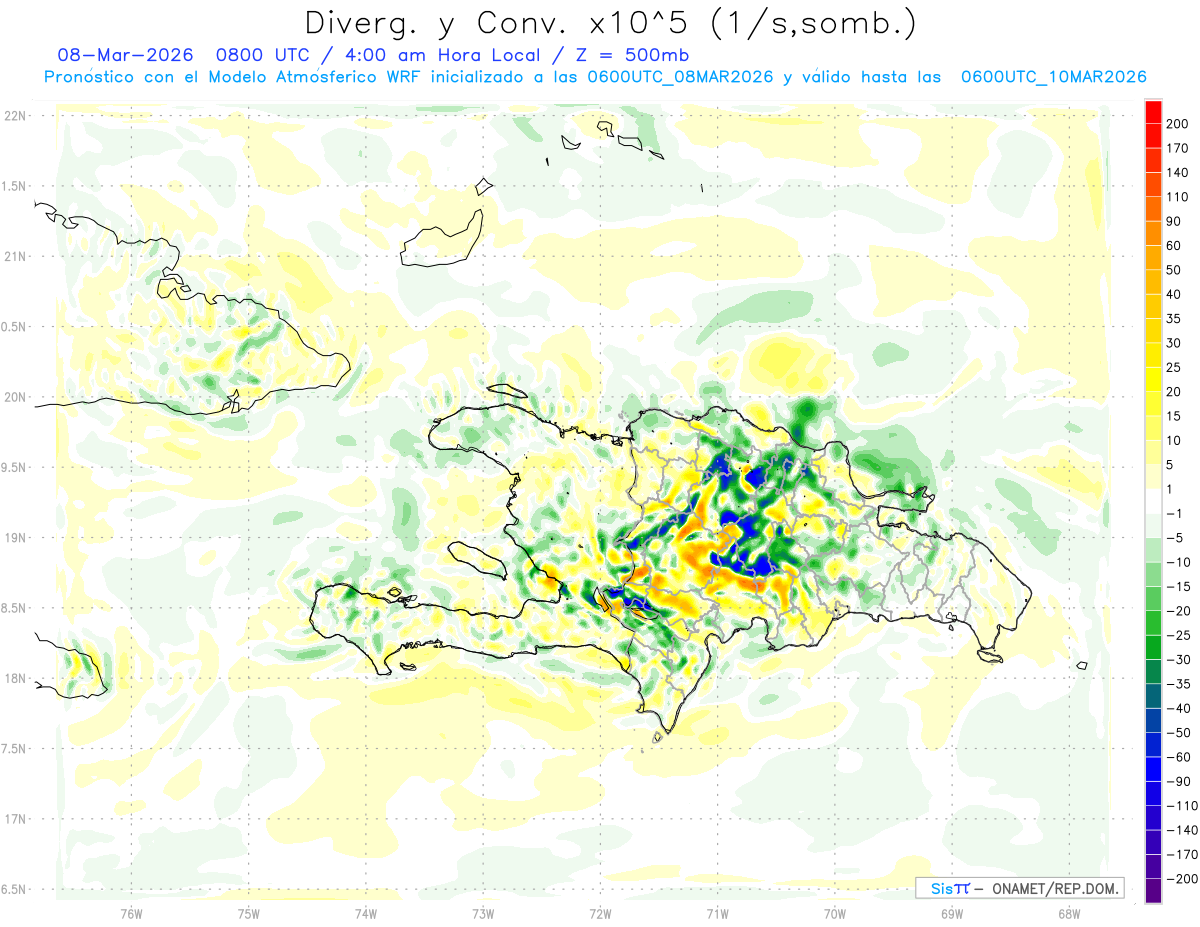The image size is (1200, 927).
Task: Click the "72W" longitude label
Action: (600, 913)
